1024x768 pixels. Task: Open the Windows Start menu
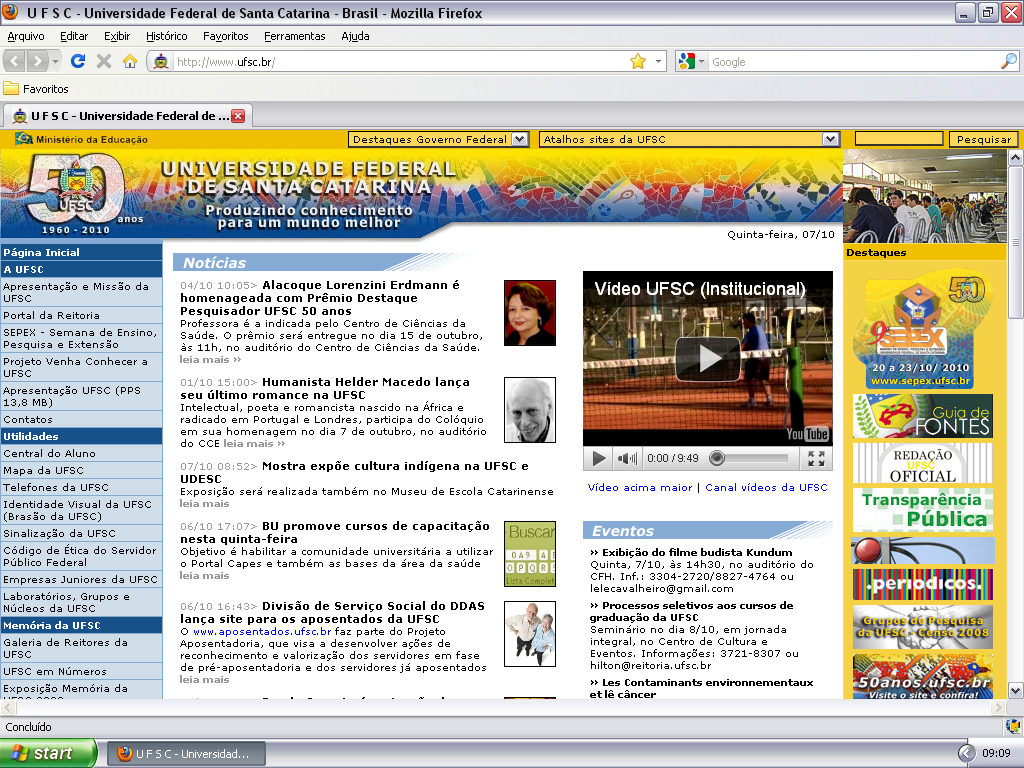(48, 753)
